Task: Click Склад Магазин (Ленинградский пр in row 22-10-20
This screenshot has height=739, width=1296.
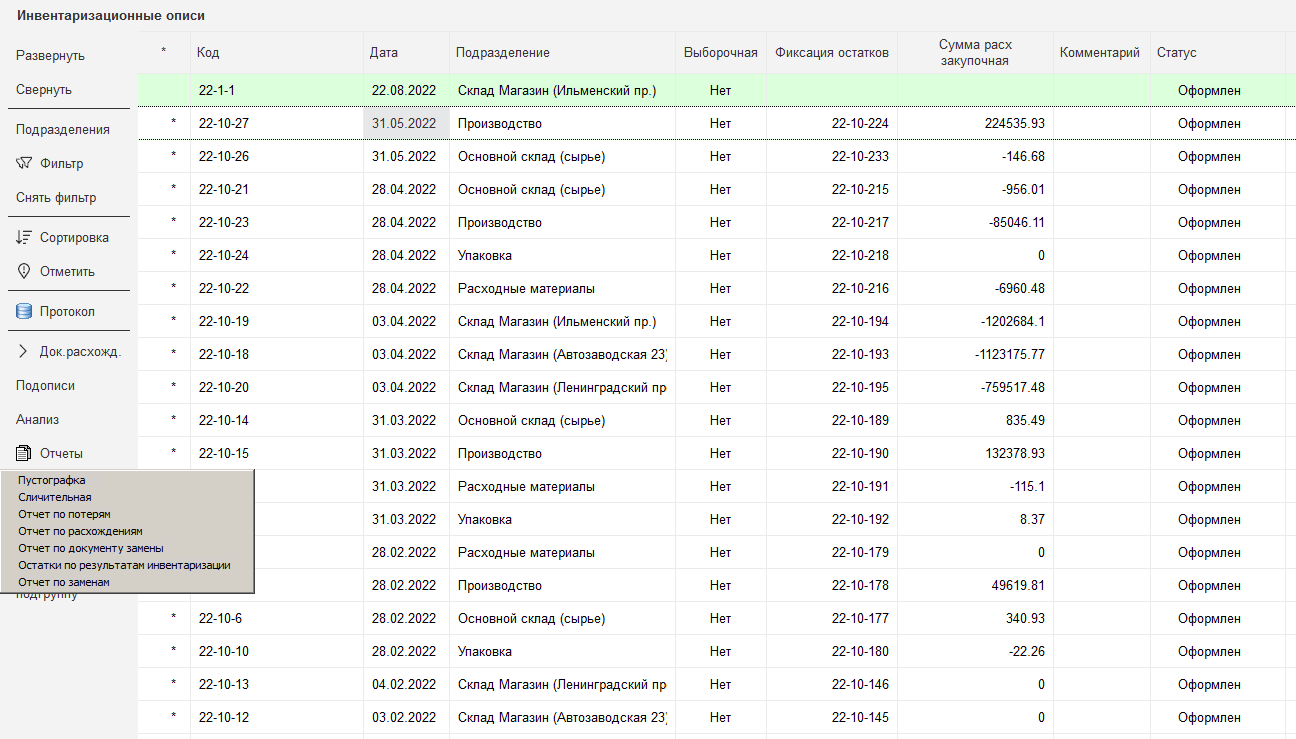Action: (x=562, y=388)
